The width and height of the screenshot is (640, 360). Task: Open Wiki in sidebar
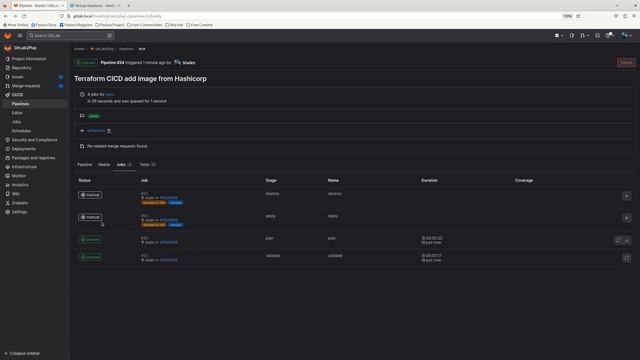click(16, 194)
